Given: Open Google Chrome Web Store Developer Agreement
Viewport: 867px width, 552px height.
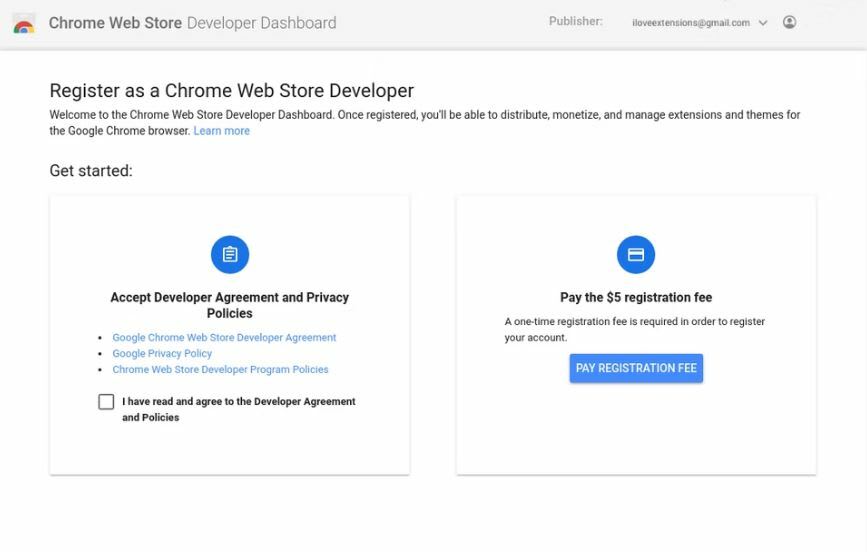Looking at the screenshot, I should [224, 337].
